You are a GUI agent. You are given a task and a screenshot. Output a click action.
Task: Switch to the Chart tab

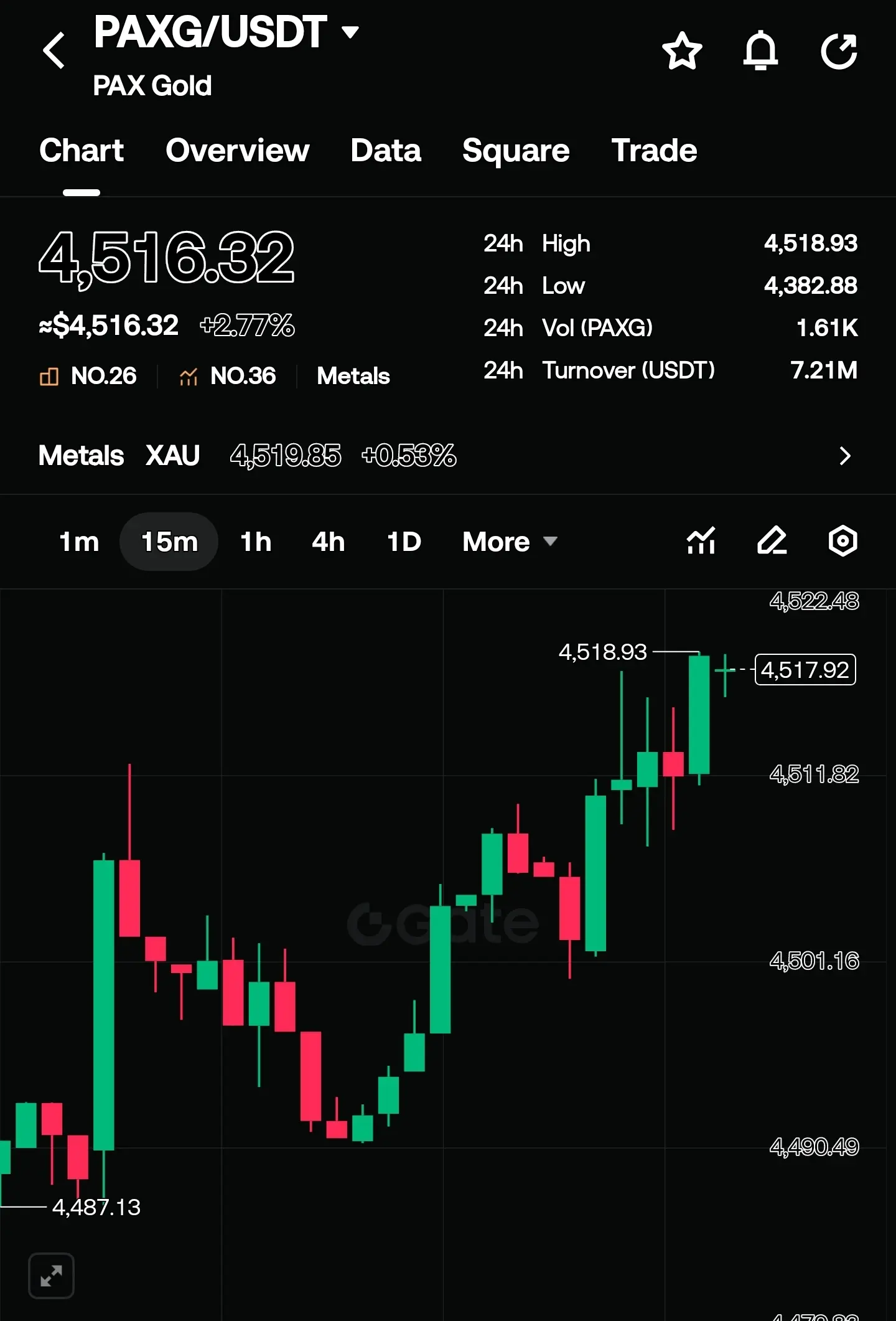82,150
